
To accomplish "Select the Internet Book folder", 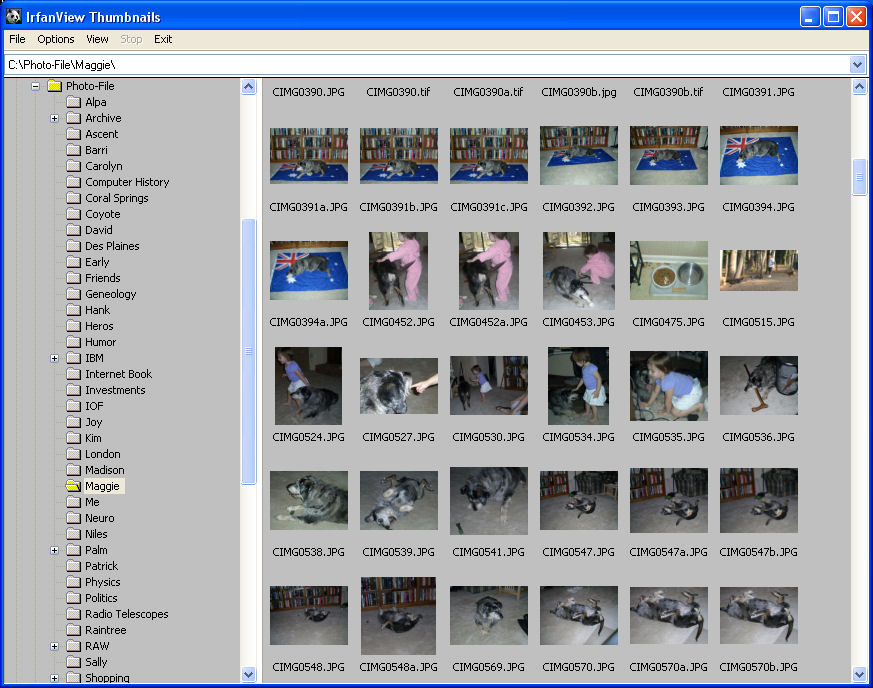I will (119, 374).
